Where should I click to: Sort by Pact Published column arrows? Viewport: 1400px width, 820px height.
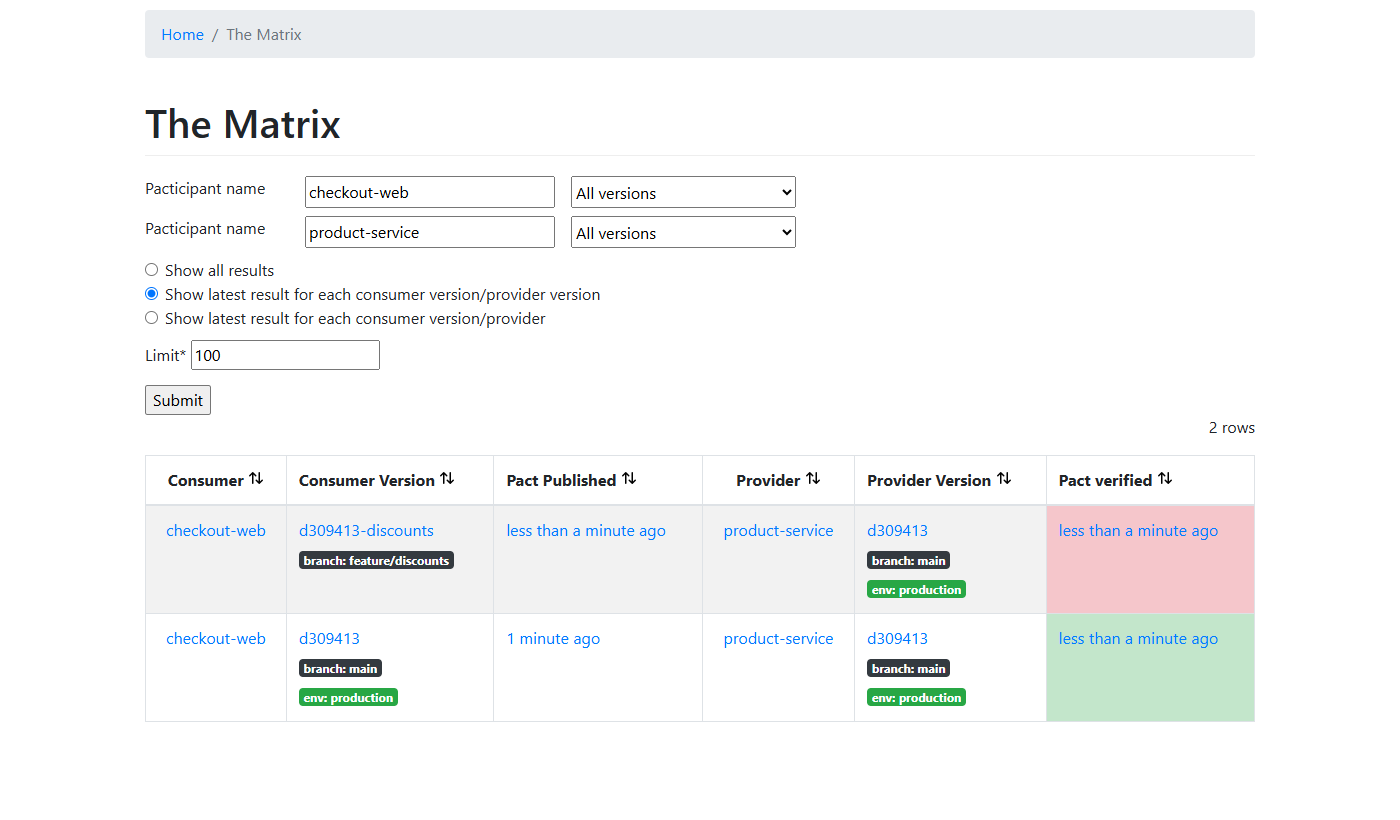pyautogui.click(x=629, y=479)
